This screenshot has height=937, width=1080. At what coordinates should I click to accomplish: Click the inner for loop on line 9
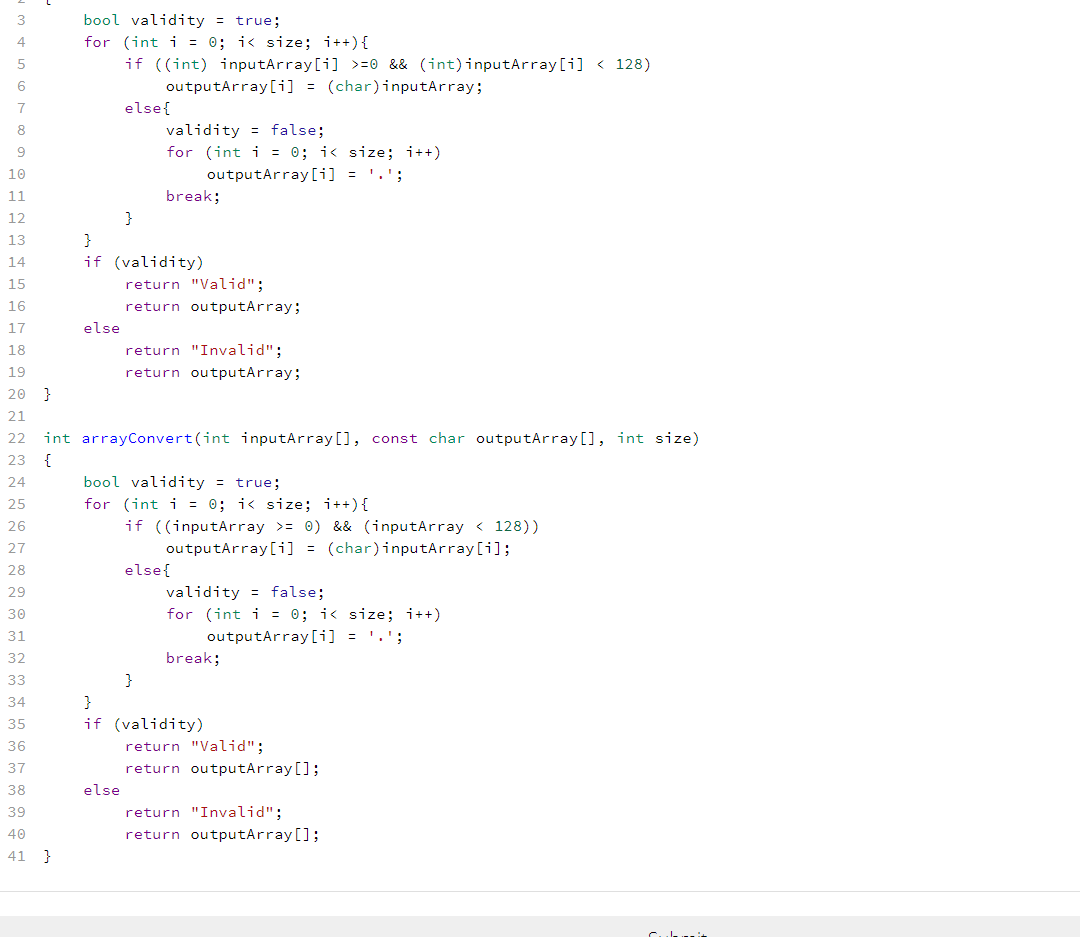(303, 152)
